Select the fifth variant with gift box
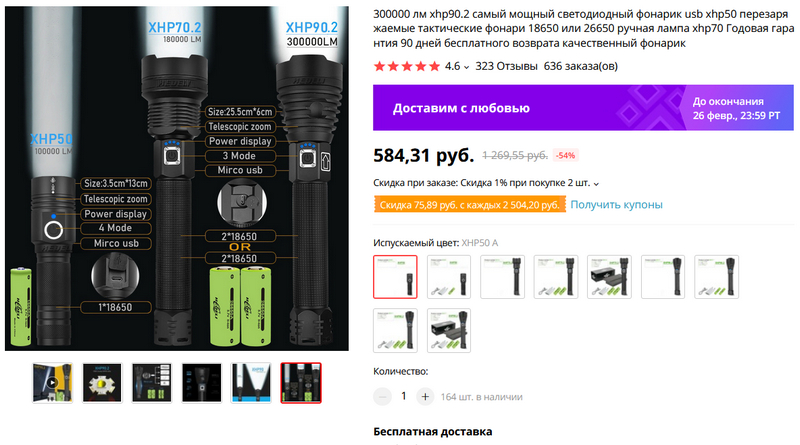 tap(609, 277)
